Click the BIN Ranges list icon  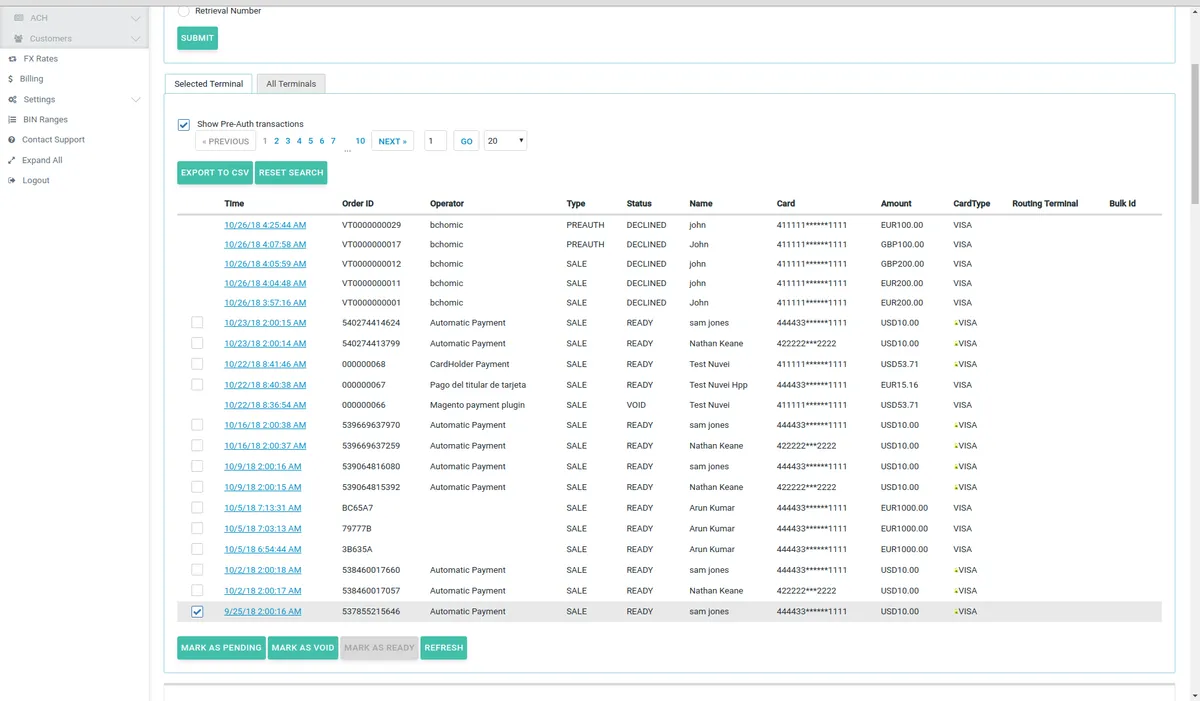tap(12, 120)
